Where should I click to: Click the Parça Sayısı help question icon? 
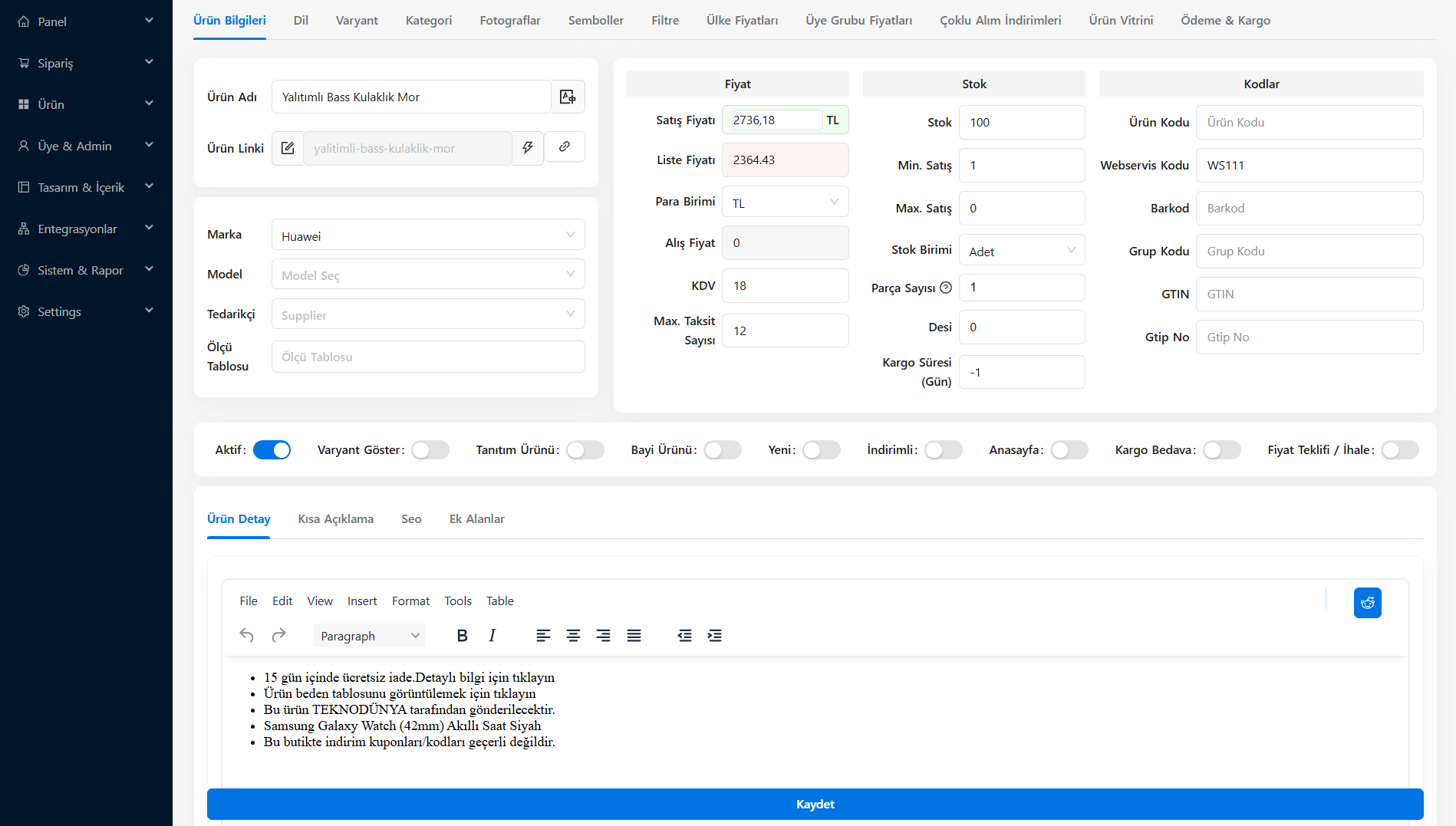946,288
